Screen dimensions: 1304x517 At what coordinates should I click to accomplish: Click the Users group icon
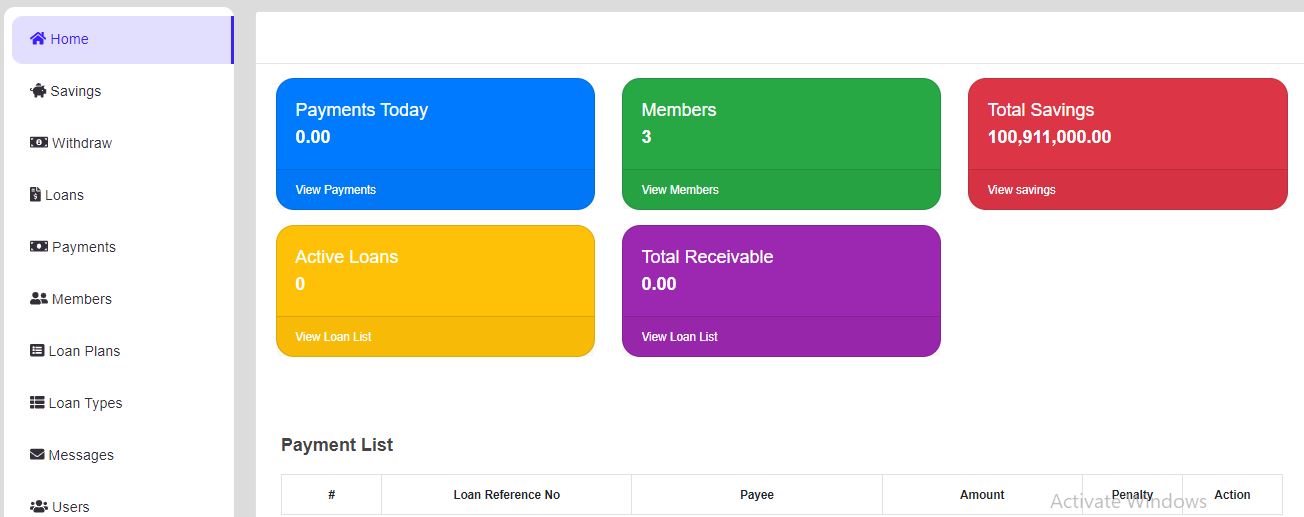coord(39,507)
